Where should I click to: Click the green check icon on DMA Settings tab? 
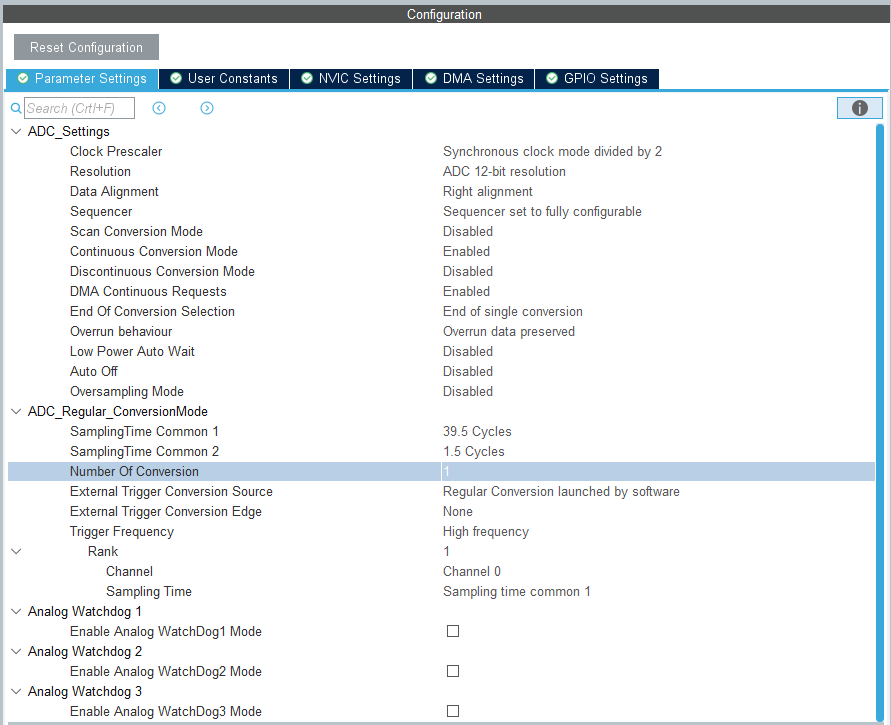(429, 78)
